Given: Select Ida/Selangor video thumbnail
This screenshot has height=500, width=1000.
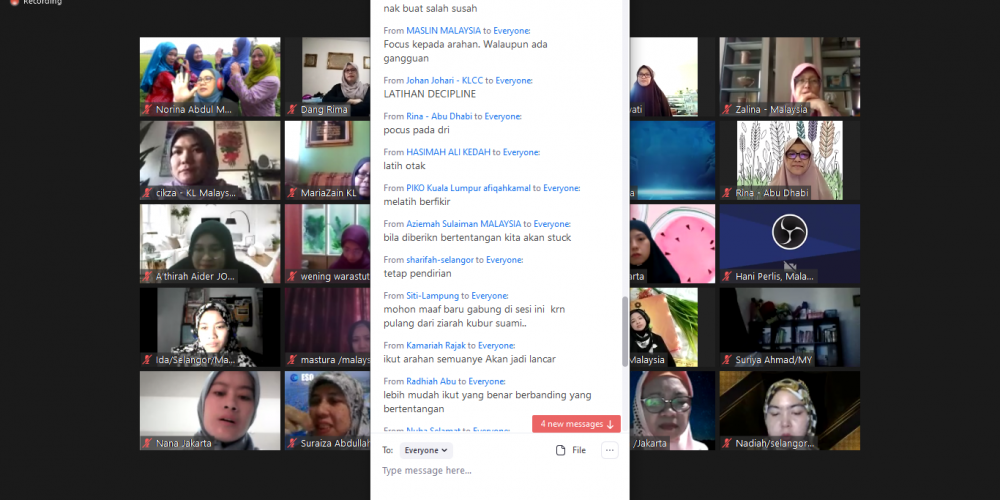Looking at the screenshot, I should (210, 327).
